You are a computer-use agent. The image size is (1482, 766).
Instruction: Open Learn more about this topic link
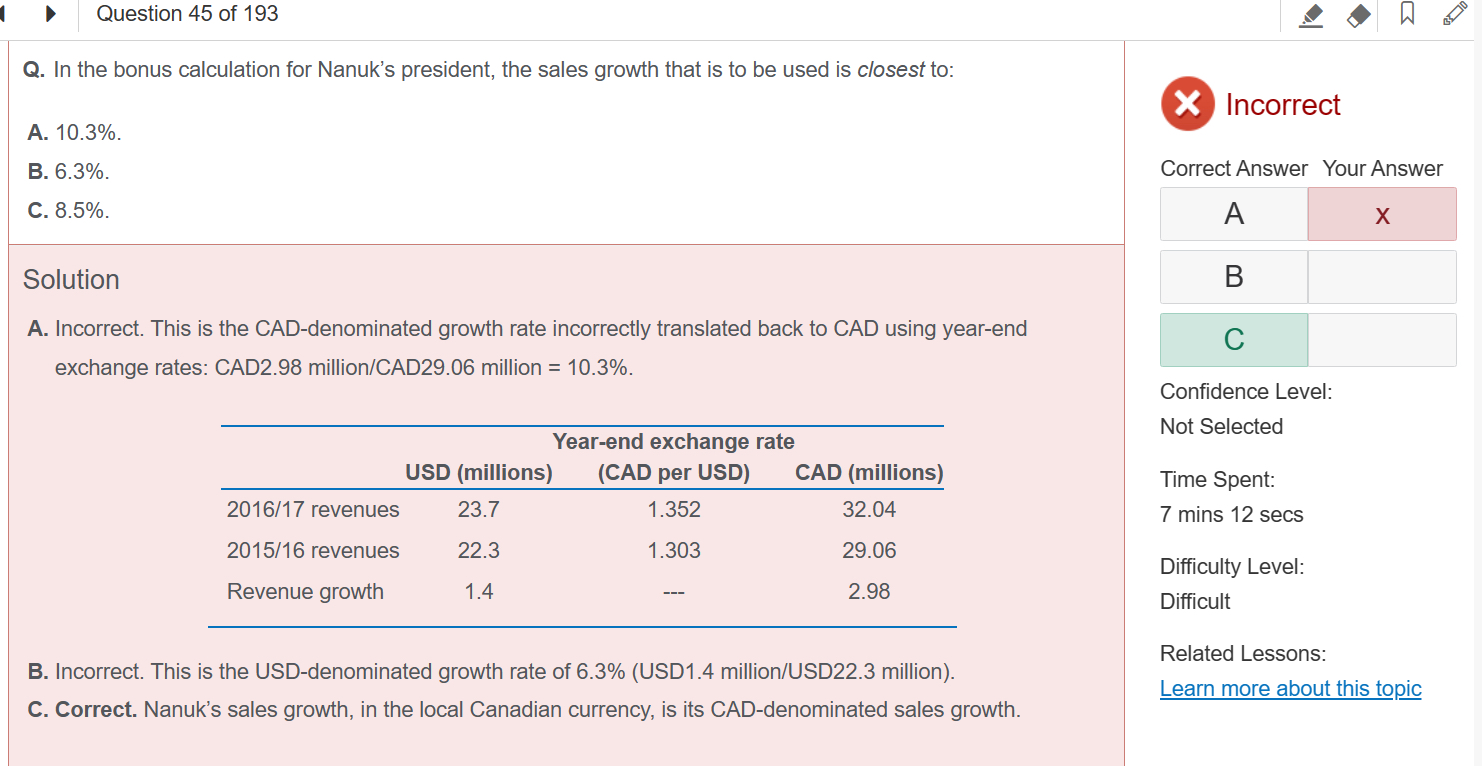pyautogui.click(x=1290, y=688)
